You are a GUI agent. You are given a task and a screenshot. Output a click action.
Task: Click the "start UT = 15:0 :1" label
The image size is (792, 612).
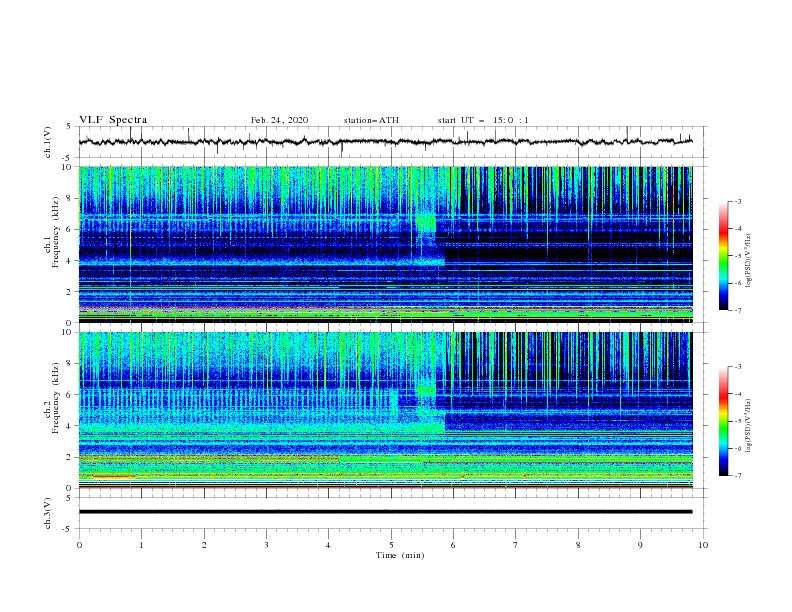click(x=483, y=120)
